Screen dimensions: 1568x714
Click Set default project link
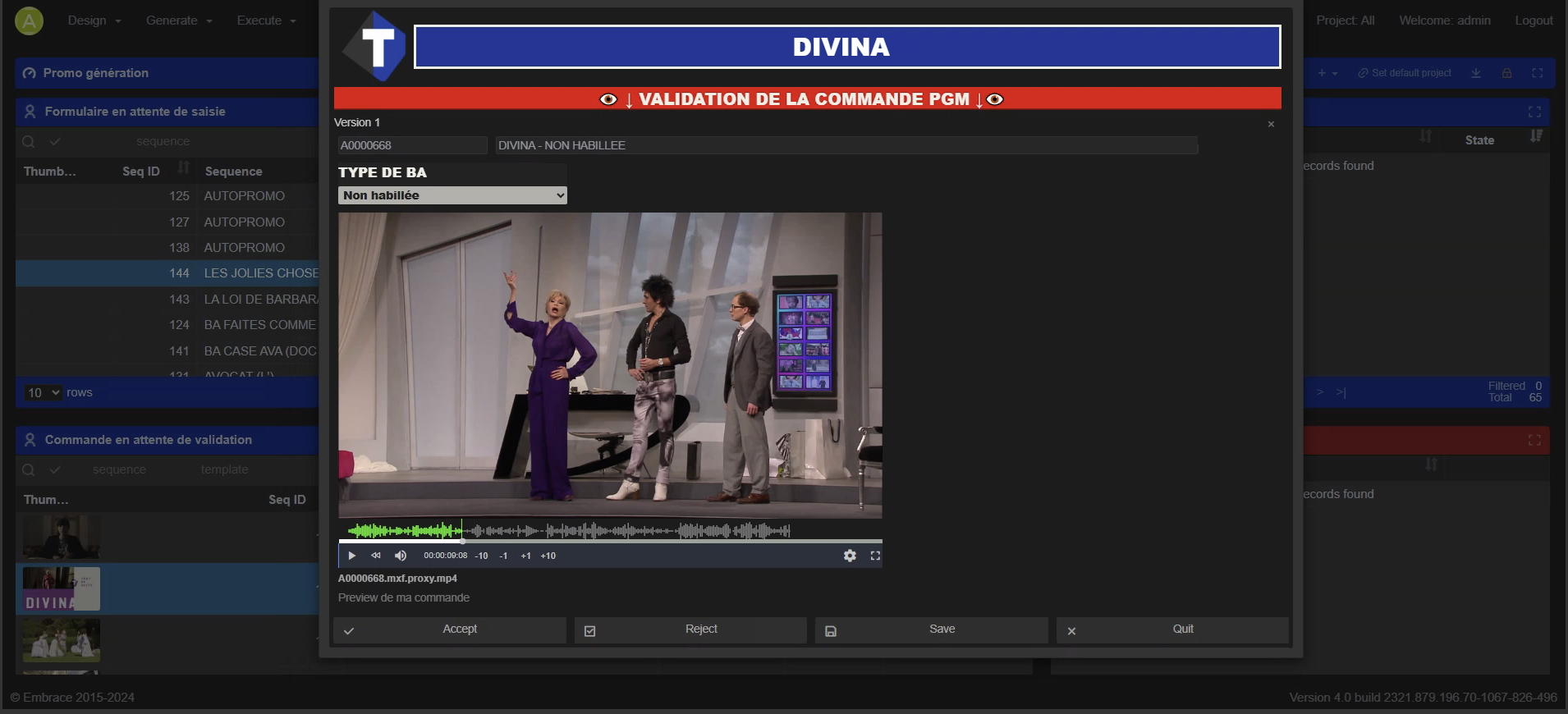1405,73
